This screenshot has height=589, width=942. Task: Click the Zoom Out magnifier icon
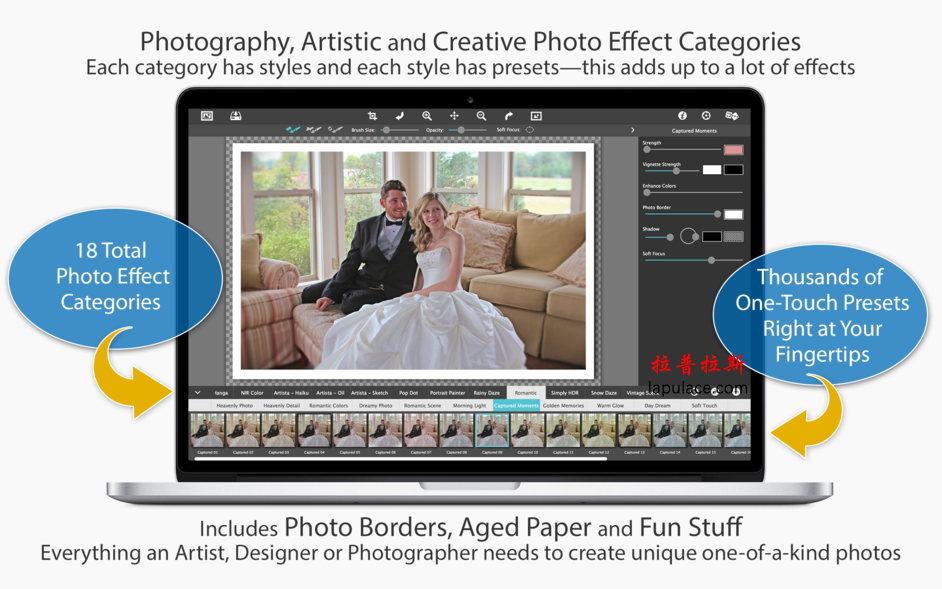pos(481,116)
